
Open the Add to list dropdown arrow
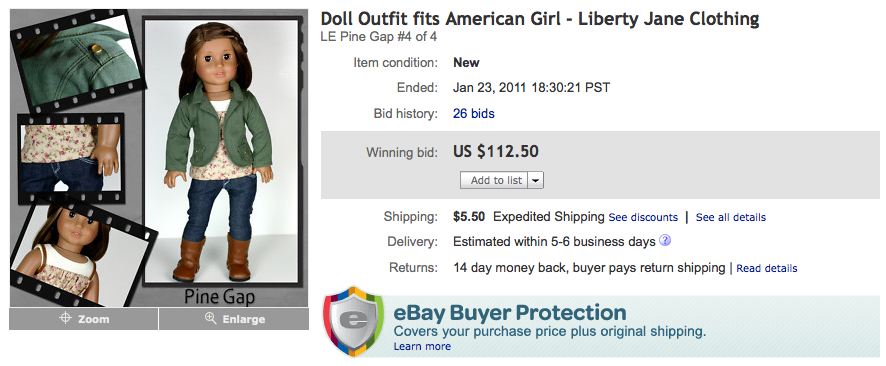pyautogui.click(x=536, y=180)
